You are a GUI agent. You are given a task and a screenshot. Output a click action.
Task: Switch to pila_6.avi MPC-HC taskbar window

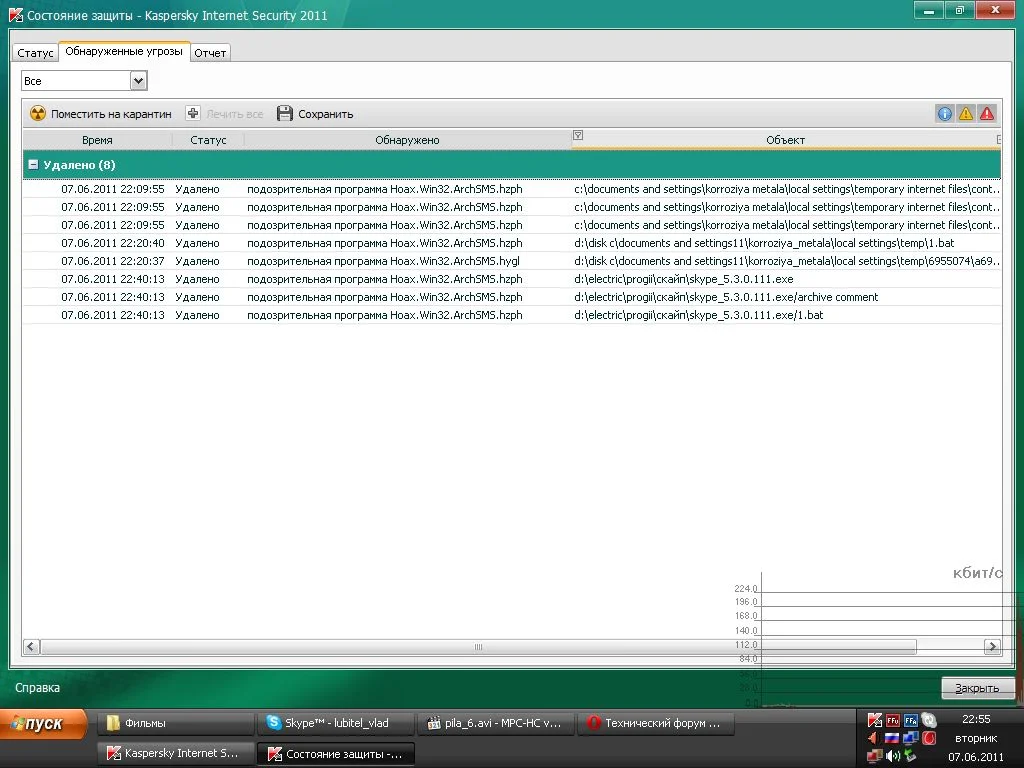pos(496,723)
